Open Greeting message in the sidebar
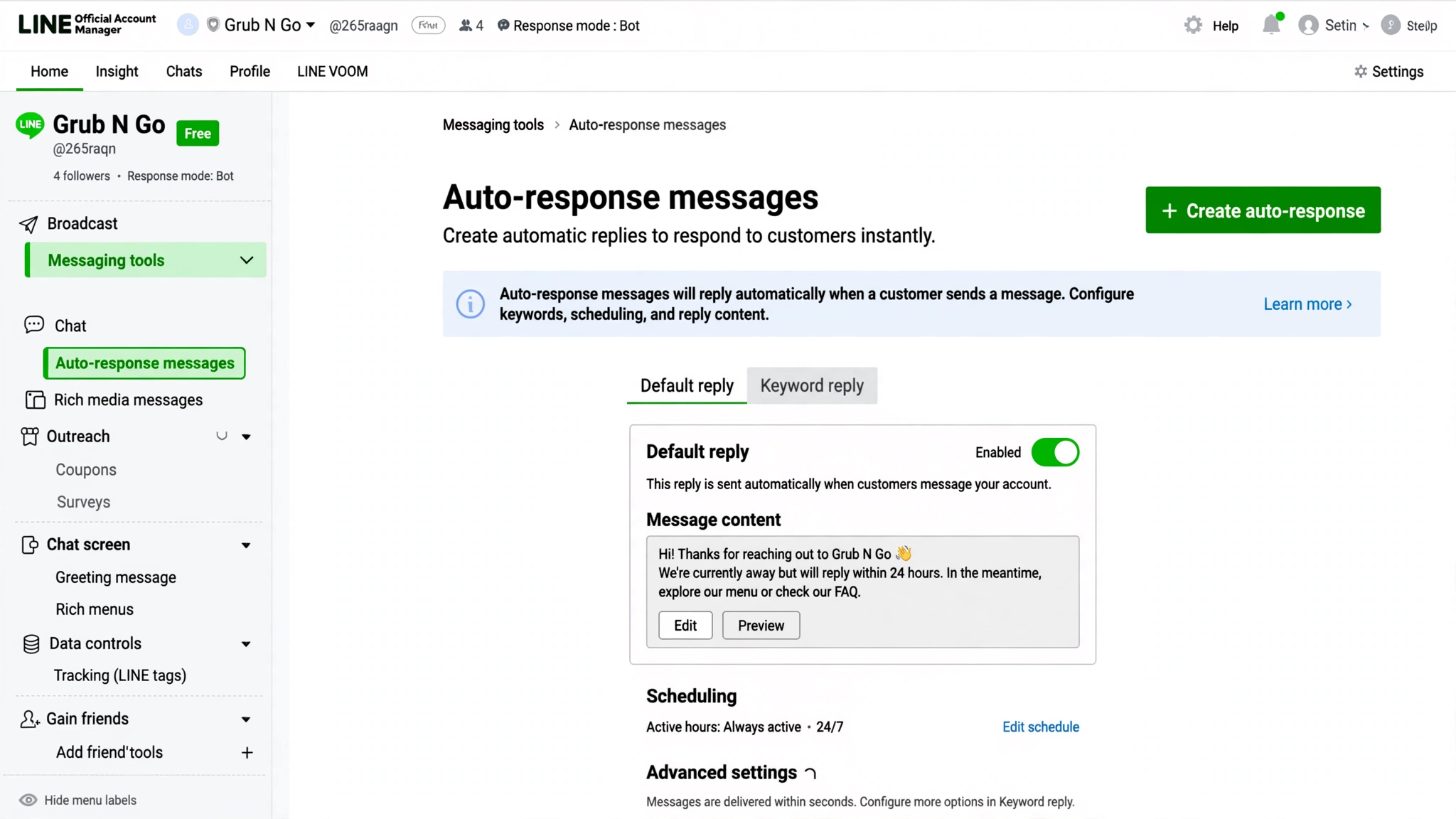The image size is (1456, 819). 116,577
